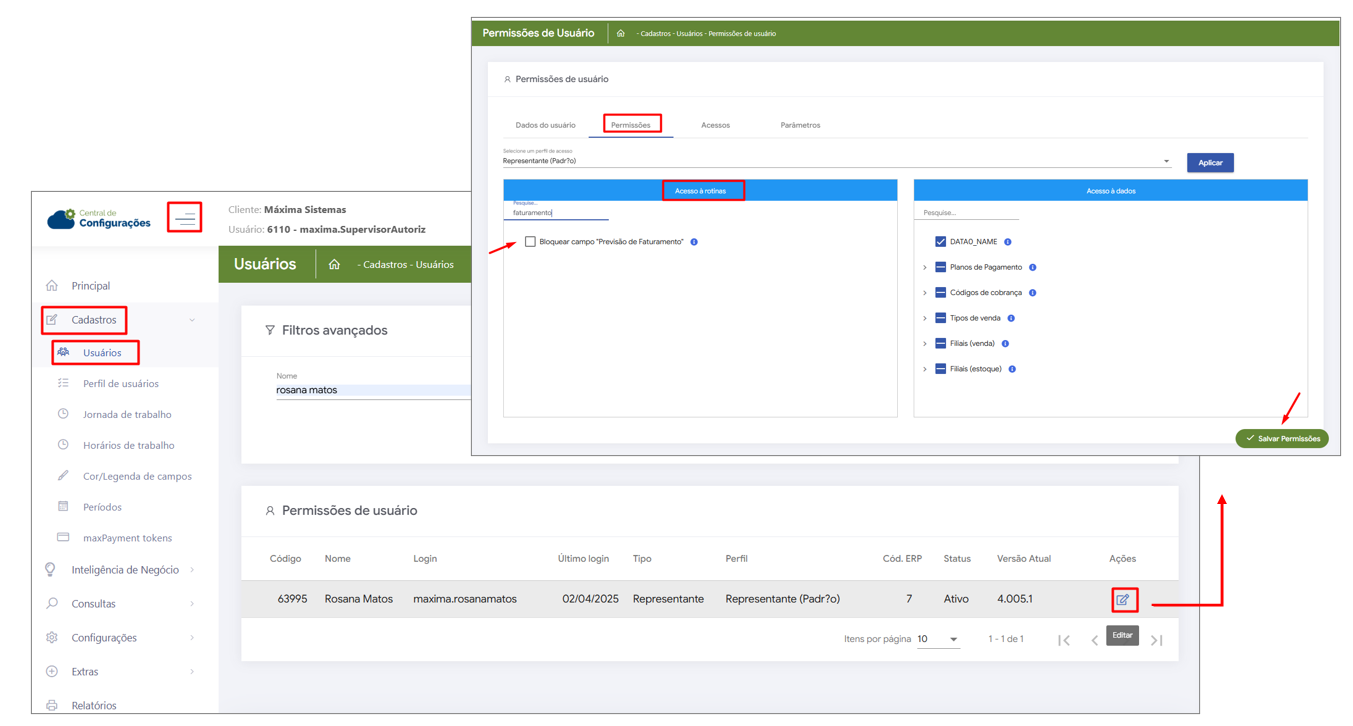Click the hamburger menu icon

point(185,217)
